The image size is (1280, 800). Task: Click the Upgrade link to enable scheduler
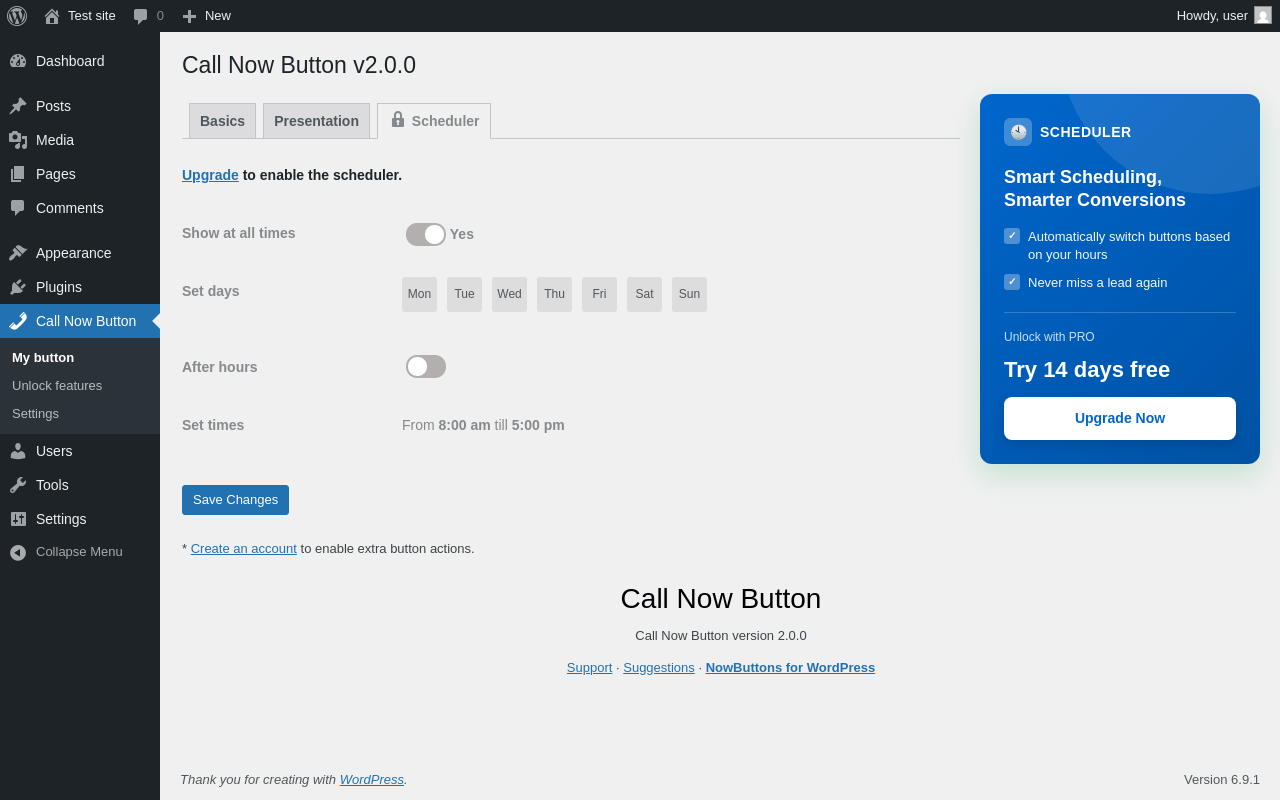[210, 175]
